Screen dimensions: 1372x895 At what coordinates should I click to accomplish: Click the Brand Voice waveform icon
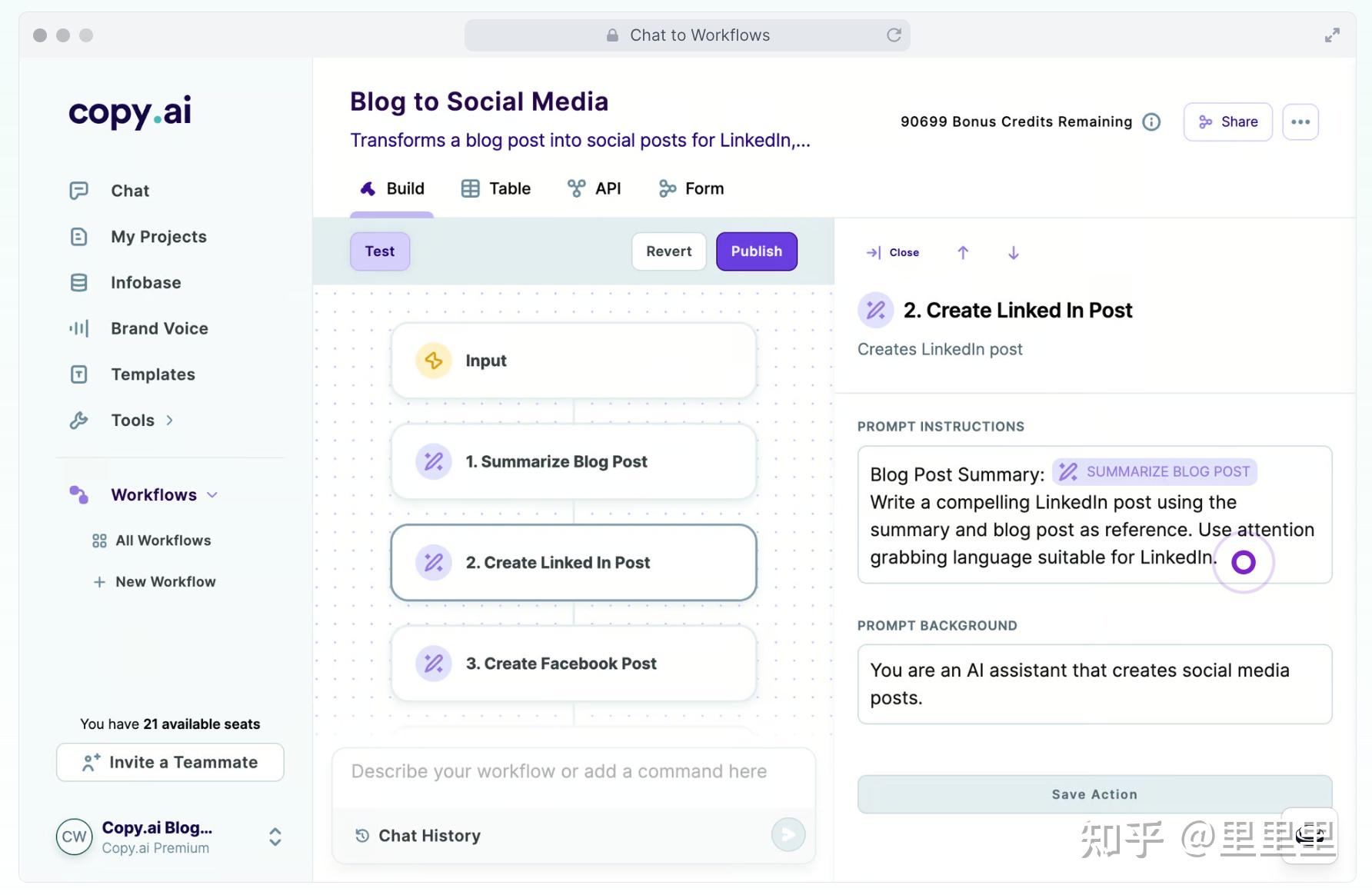tap(78, 328)
